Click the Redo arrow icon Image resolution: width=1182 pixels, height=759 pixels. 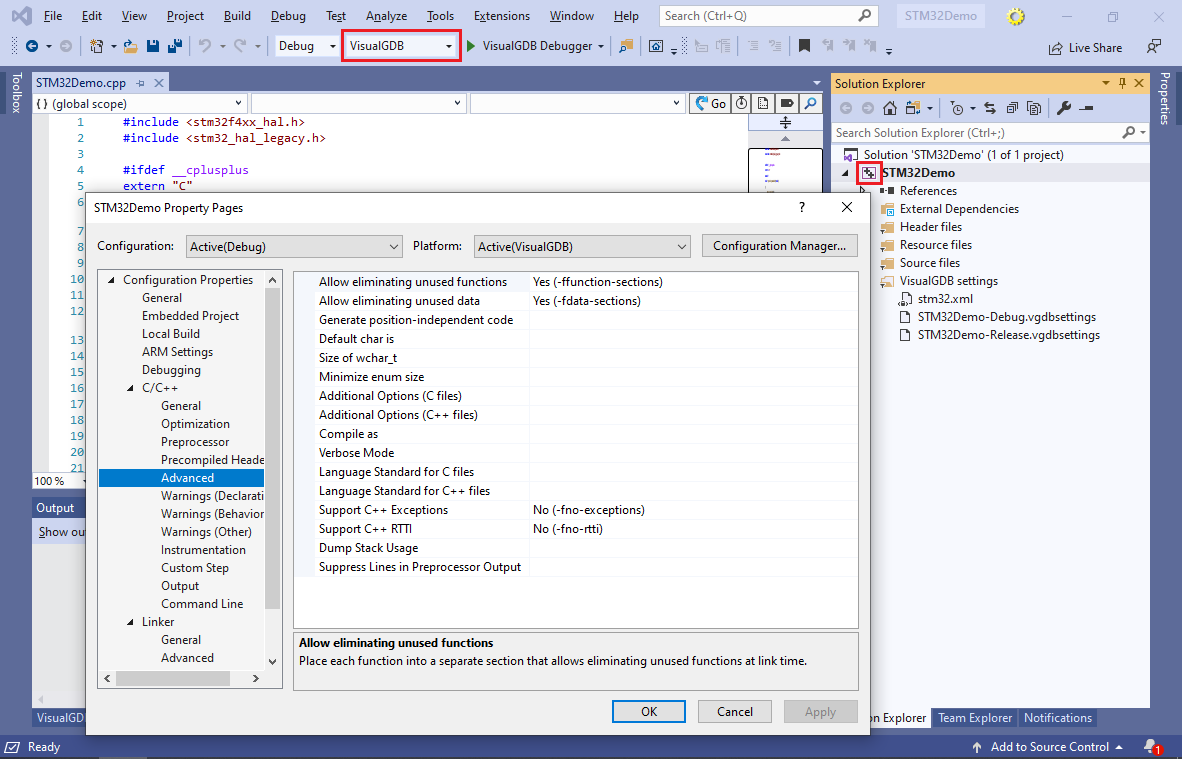(x=240, y=46)
